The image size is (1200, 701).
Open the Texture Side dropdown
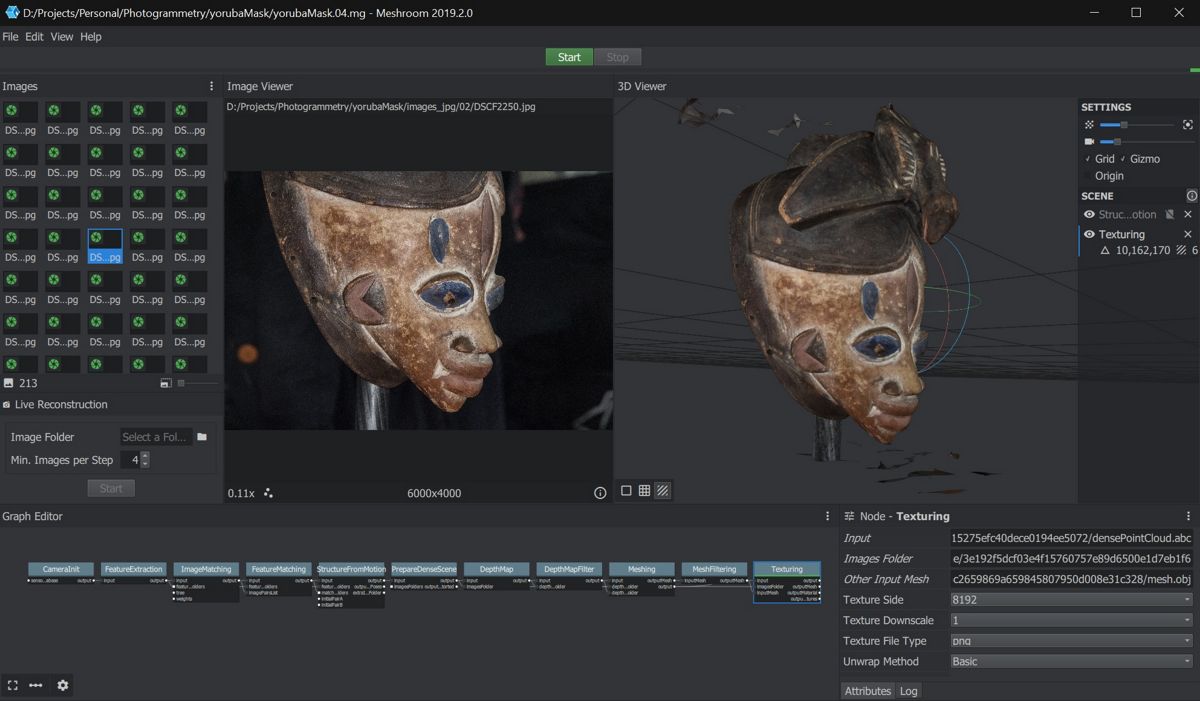click(x=1070, y=600)
